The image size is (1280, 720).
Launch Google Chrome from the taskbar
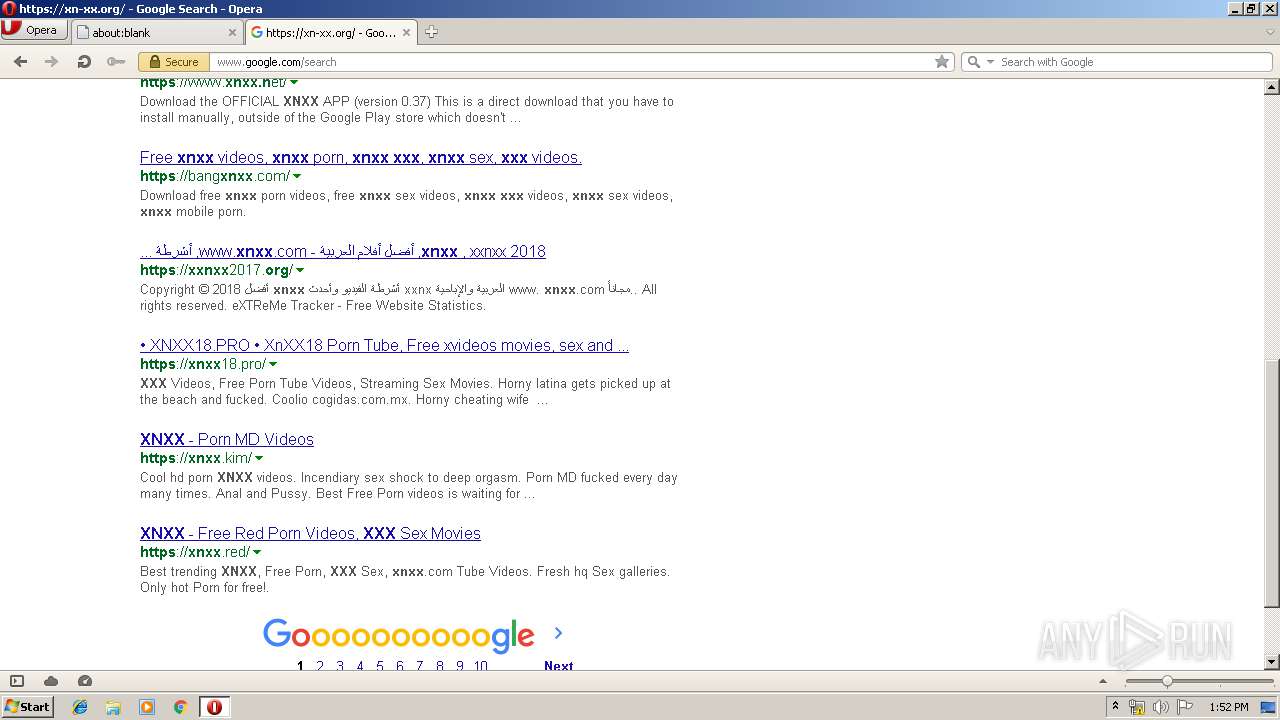click(181, 707)
